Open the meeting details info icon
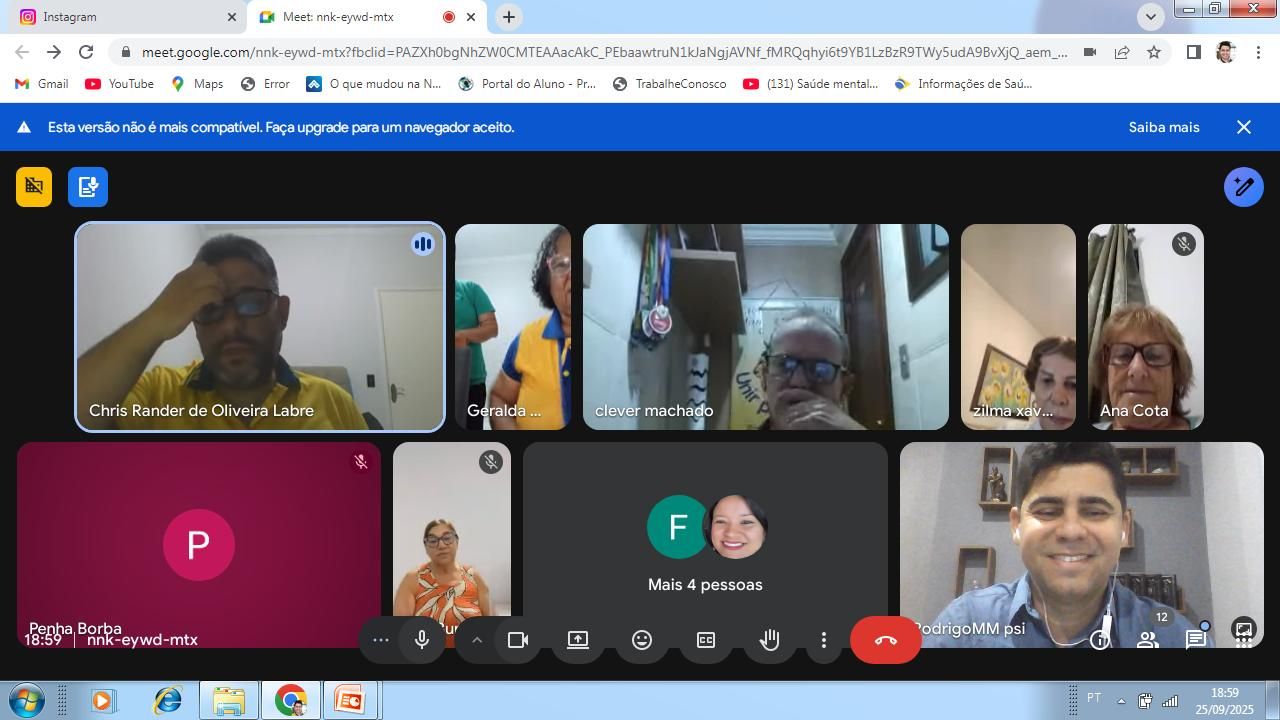The width and height of the screenshot is (1280, 720). tap(1100, 639)
